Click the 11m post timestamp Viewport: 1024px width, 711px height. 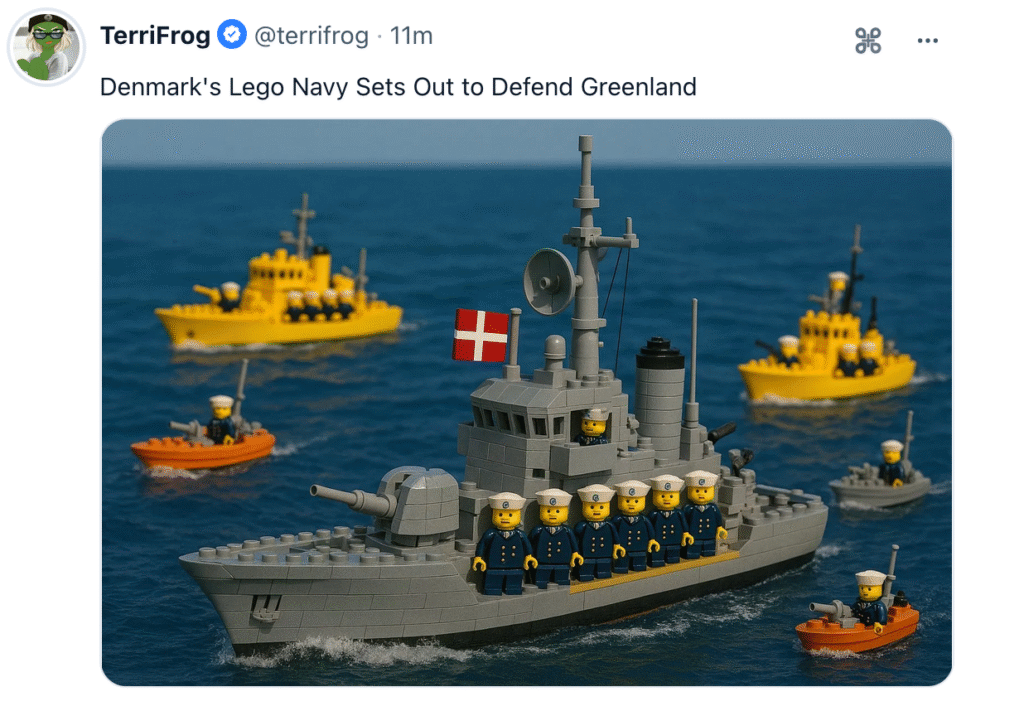(x=411, y=35)
